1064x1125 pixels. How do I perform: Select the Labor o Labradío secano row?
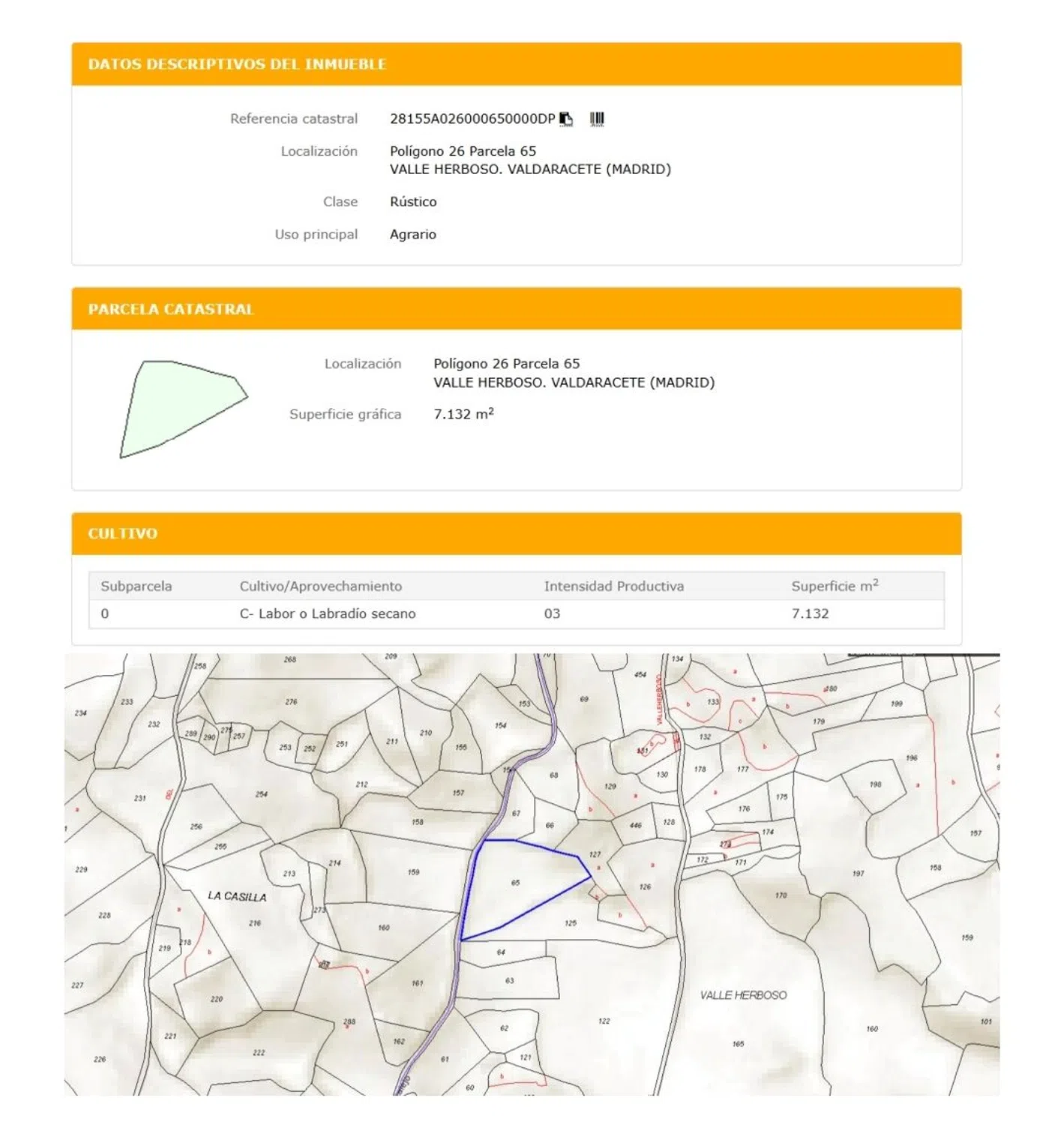tap(328, 613)
